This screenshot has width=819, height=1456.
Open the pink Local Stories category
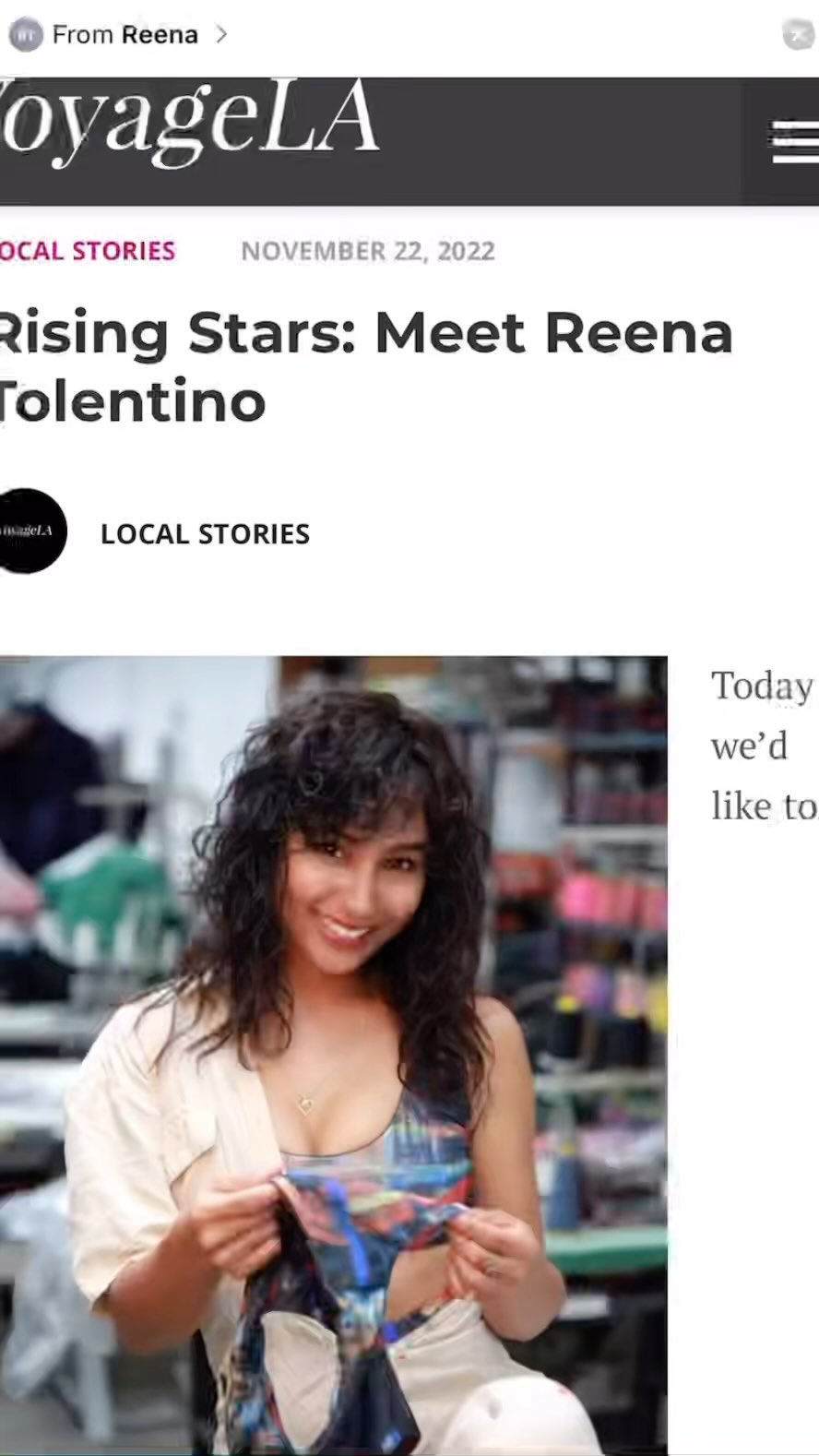point(88,251)
